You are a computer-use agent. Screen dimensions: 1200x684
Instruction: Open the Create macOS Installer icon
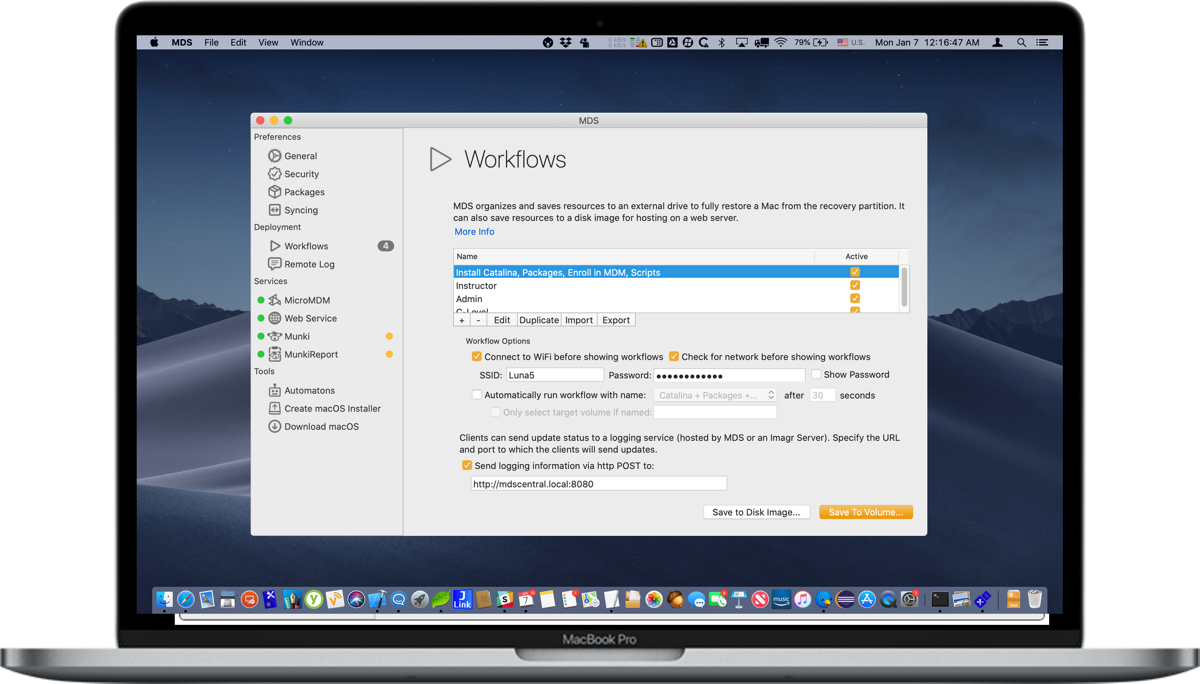click(274, 408)
